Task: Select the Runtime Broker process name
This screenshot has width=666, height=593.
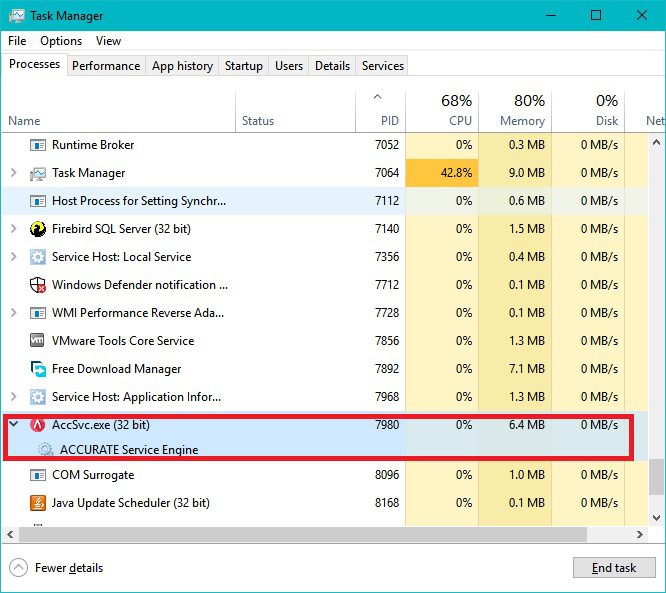Action: click(93, 145)
